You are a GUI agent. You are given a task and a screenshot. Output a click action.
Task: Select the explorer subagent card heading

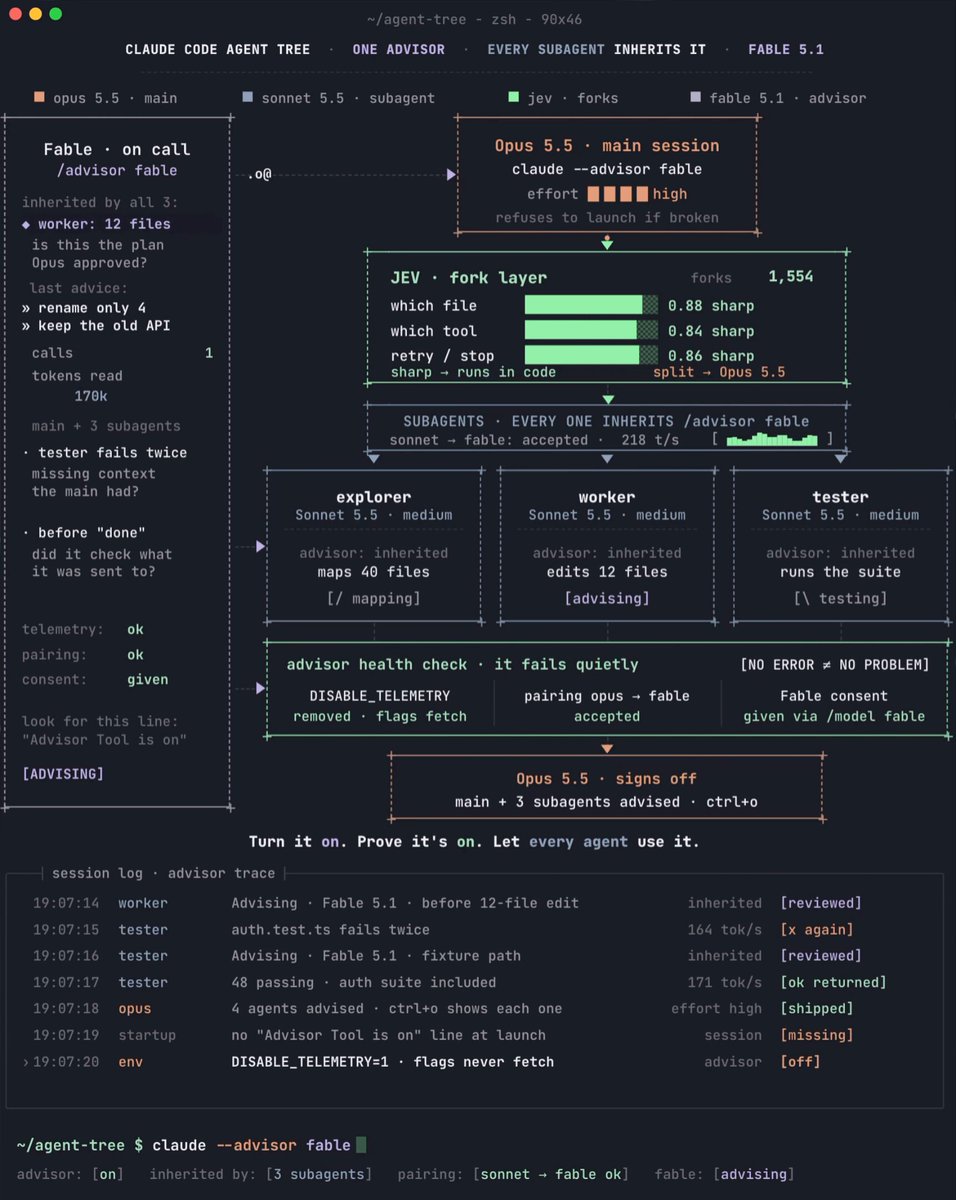[374, 497]
